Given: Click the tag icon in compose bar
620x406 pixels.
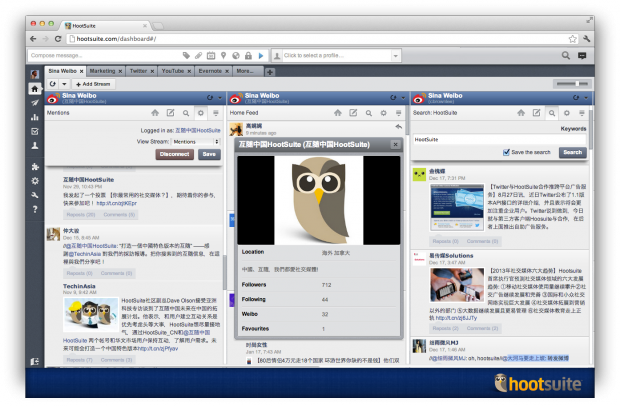Looking at the screenshot, I should click(186, 55).
